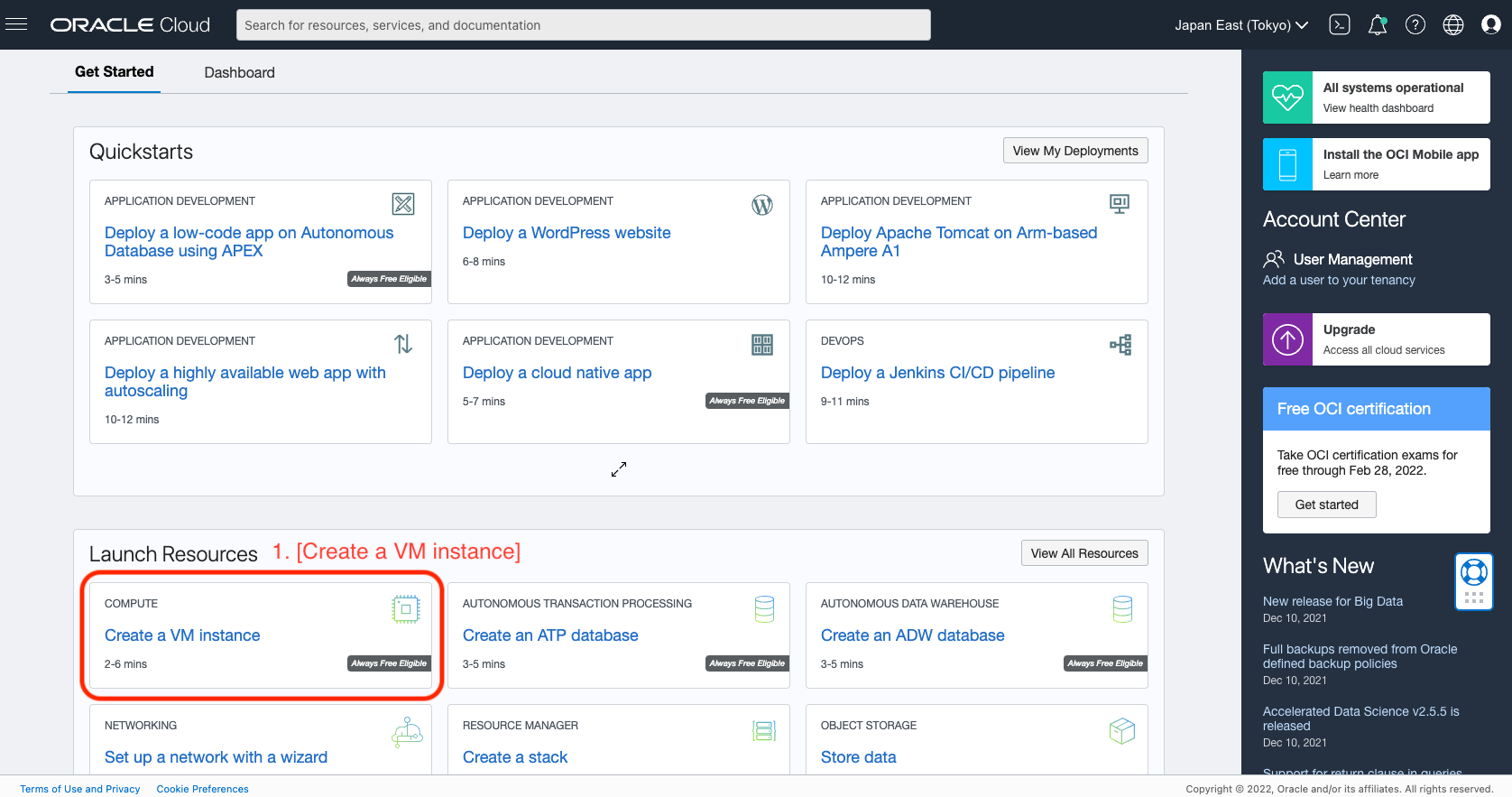Click the Apache Tomcat card monitor icon
1512x797 pixels.
pos(1120,204)
